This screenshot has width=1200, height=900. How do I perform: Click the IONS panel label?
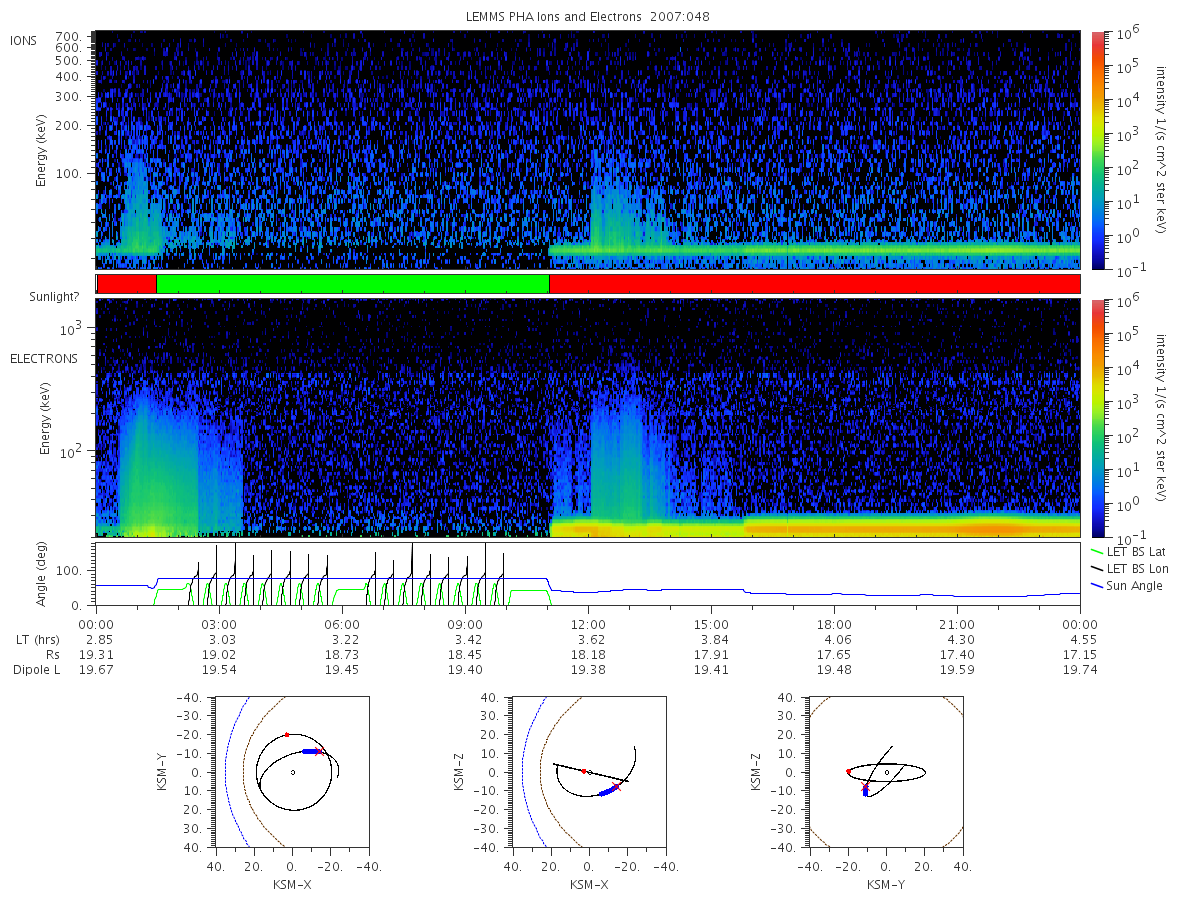(x=24, y=41)
